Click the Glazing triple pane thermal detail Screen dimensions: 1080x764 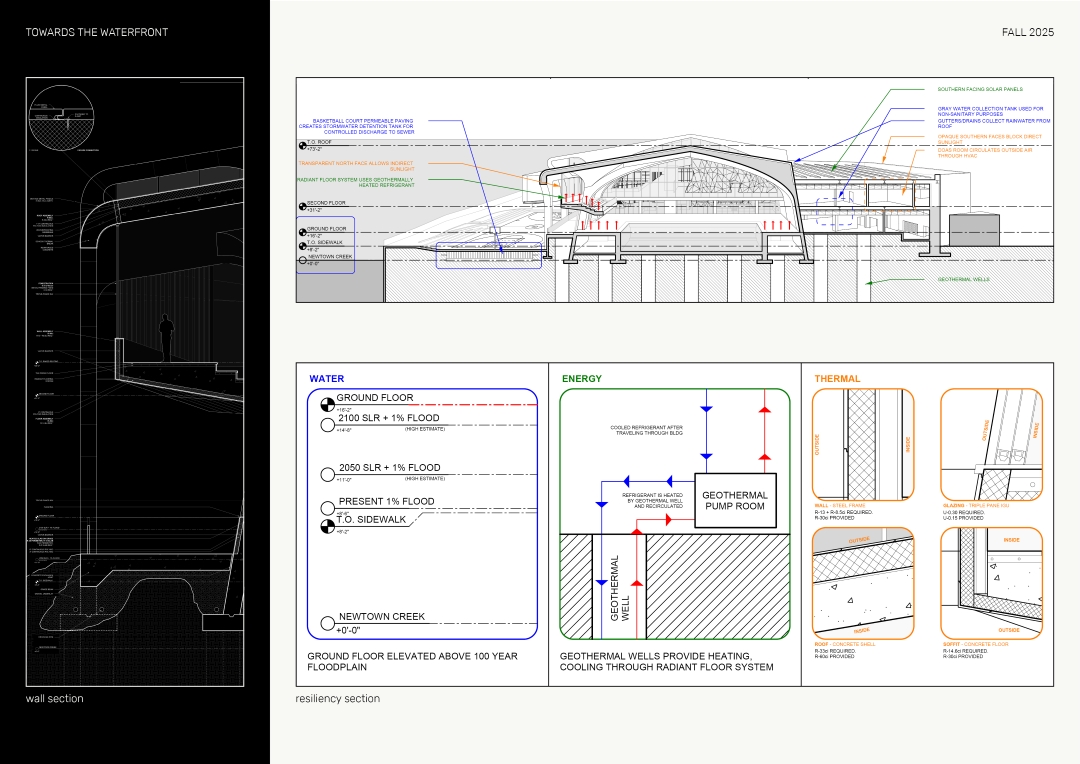pyautogui.click(x=991, y=443)
